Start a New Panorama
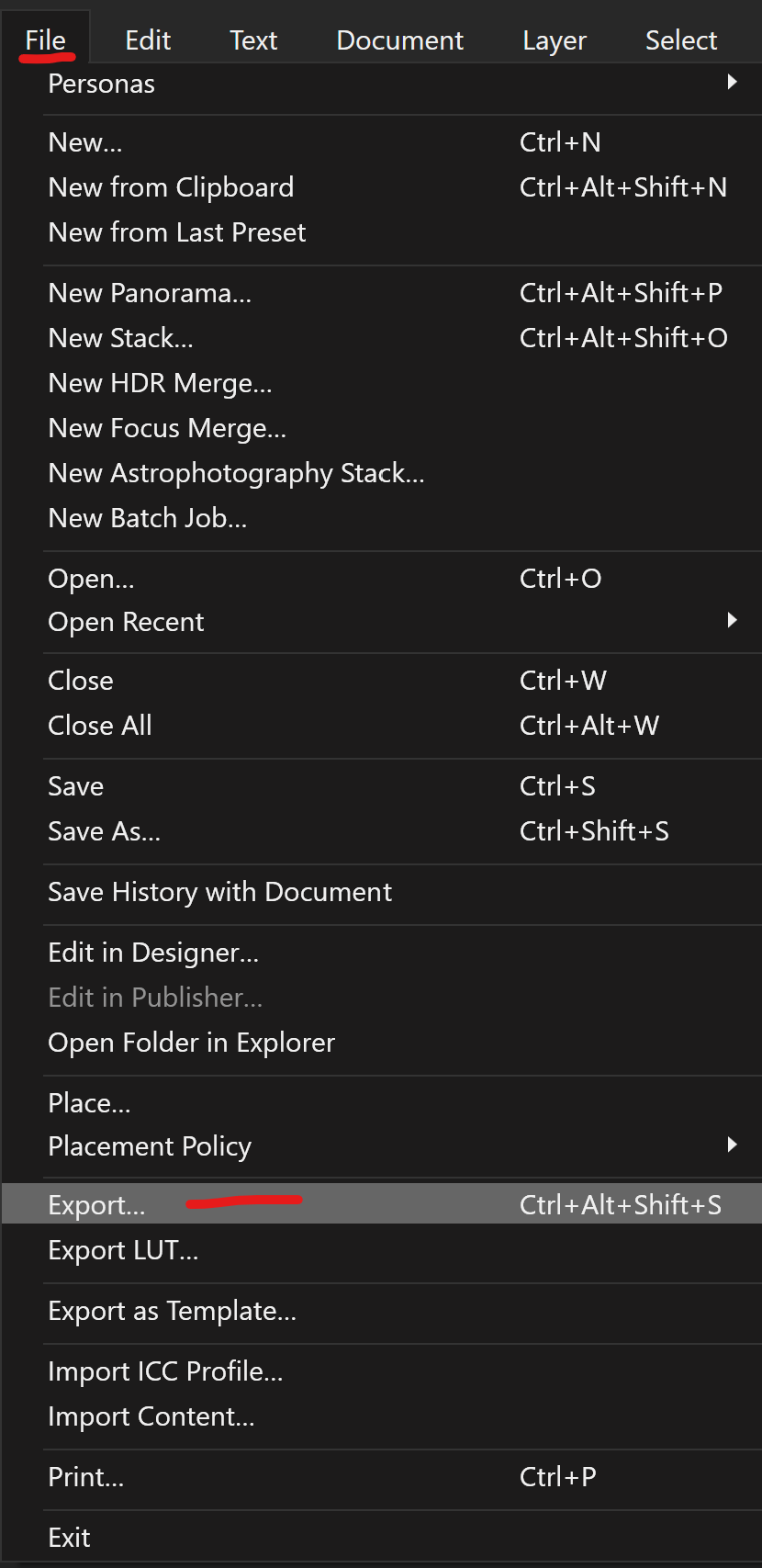Screen dimensions: 762x1568 pyautogui.click(x=150, y=292)
